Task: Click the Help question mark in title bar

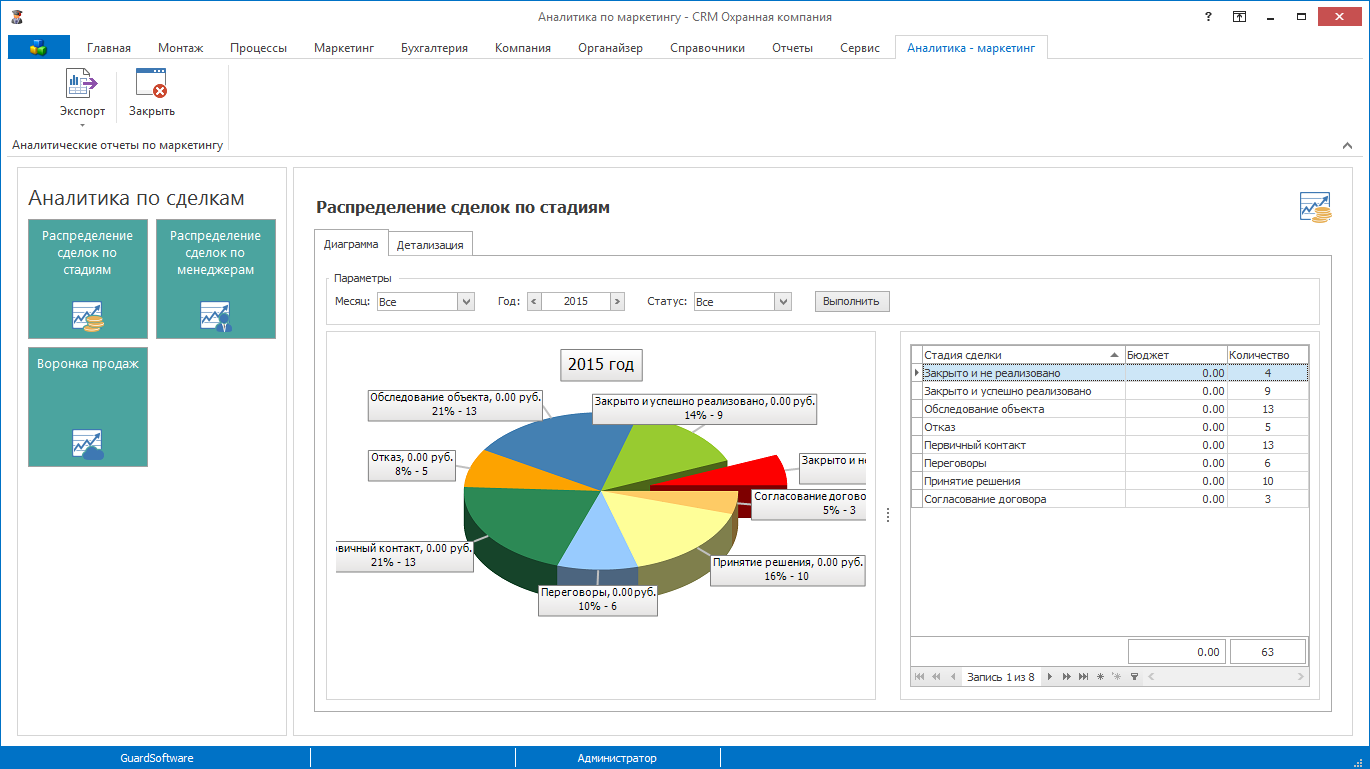Action: [1206, 17]
